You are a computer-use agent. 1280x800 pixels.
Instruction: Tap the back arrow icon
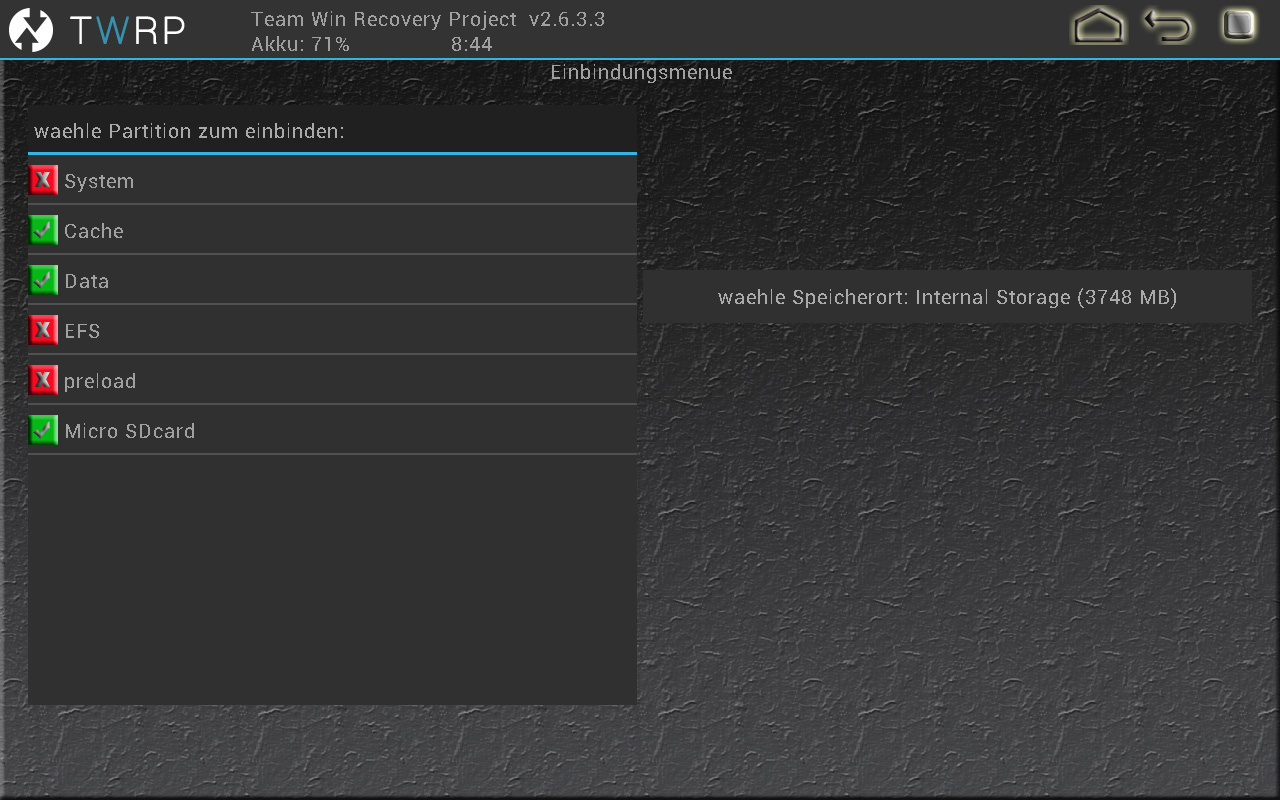click(1168, 26)
